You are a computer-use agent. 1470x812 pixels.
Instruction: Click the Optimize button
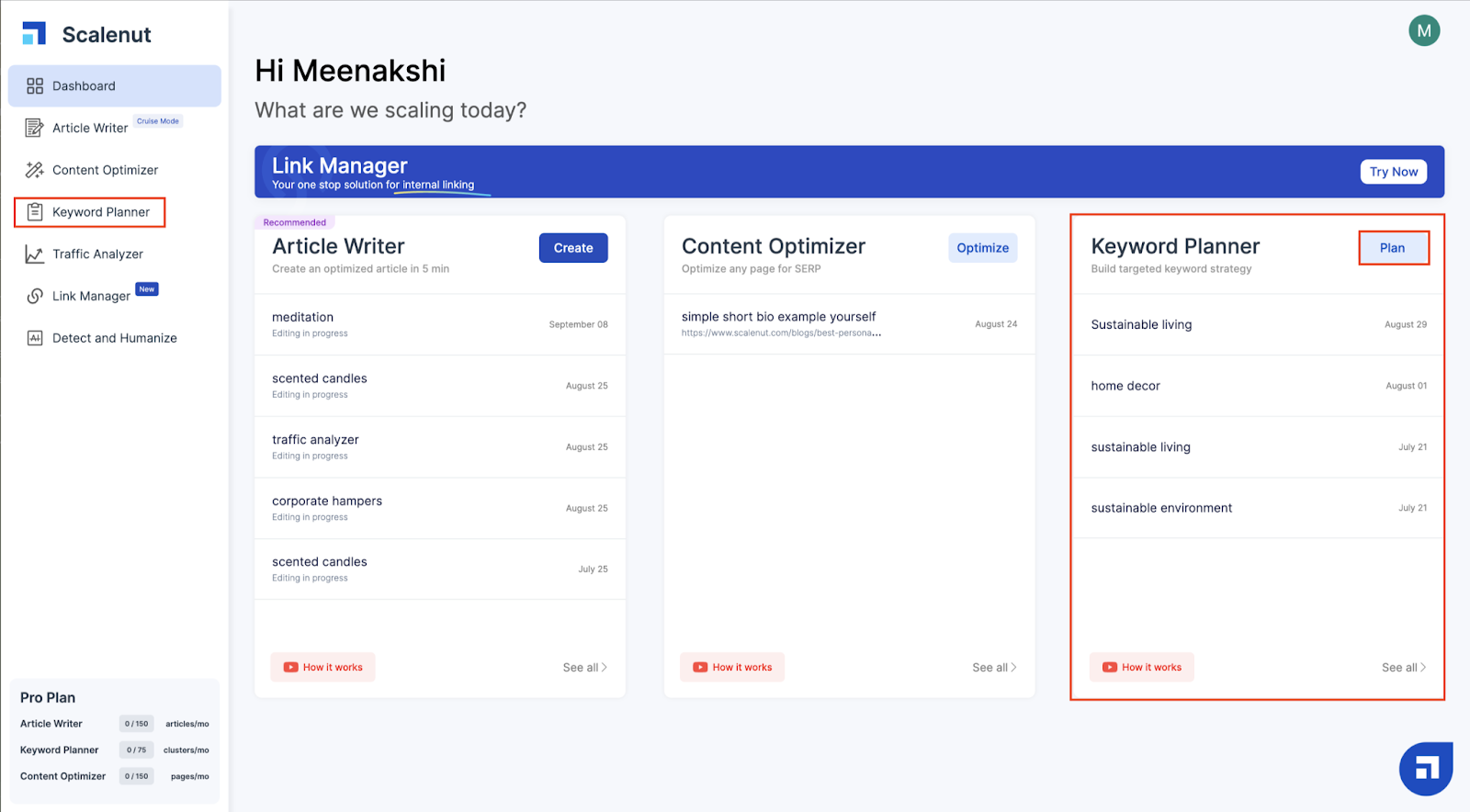point(983,248)
